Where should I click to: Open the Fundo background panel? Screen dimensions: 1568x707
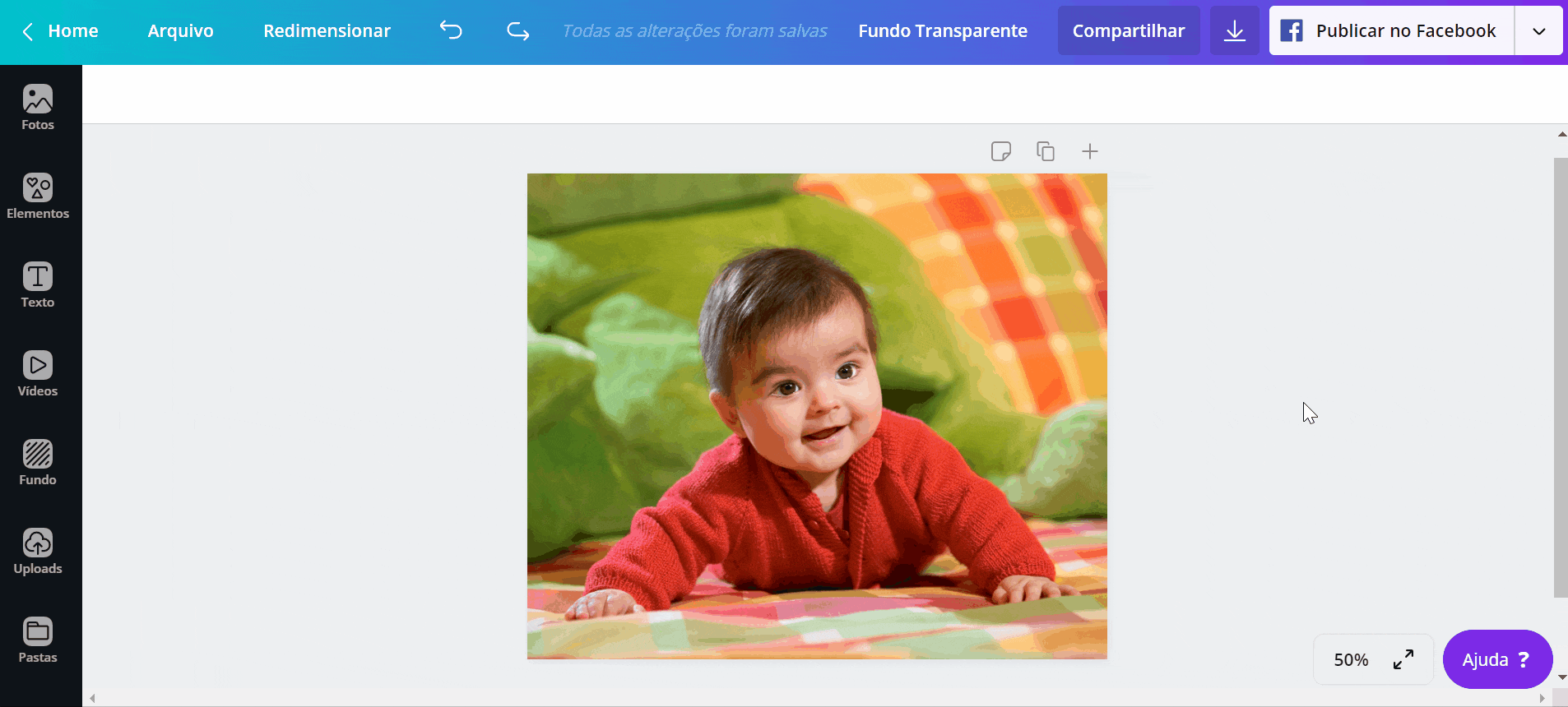click(38, 463)
